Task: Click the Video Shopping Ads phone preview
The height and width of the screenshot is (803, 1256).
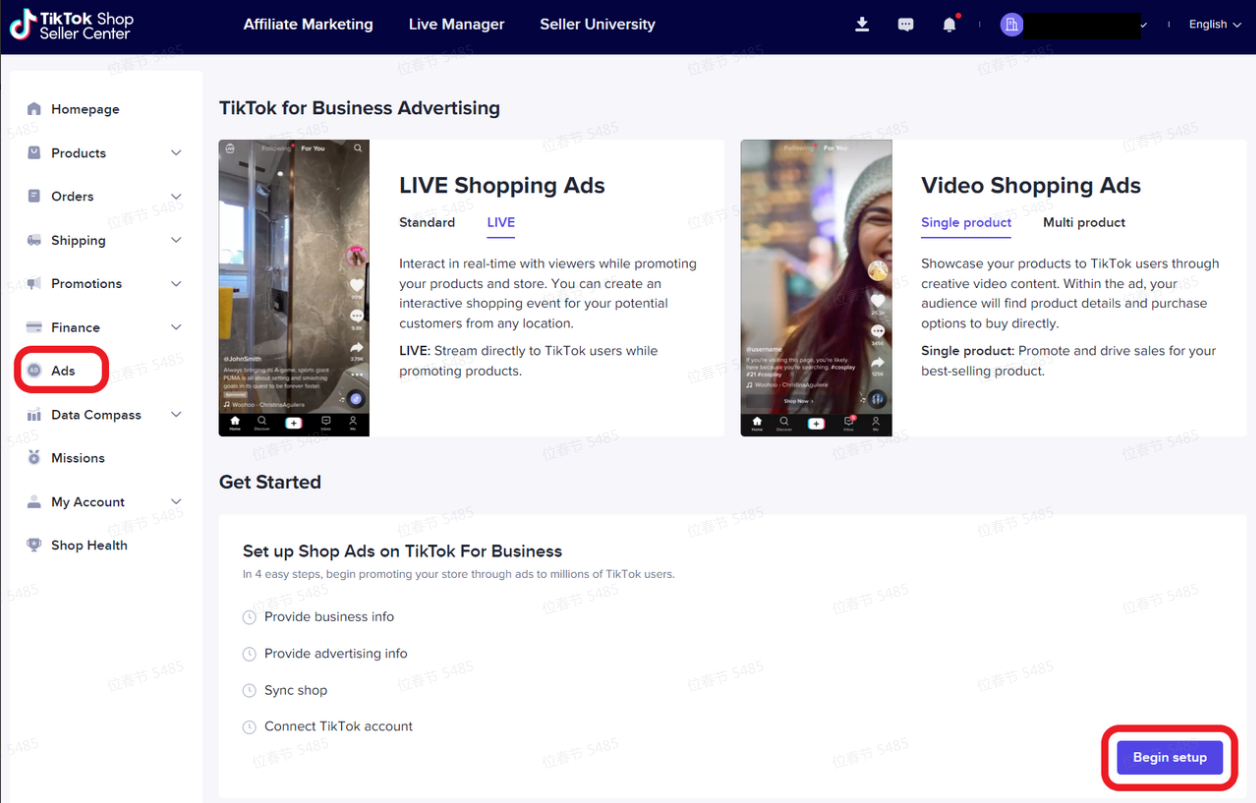Action: click(816, 288)
